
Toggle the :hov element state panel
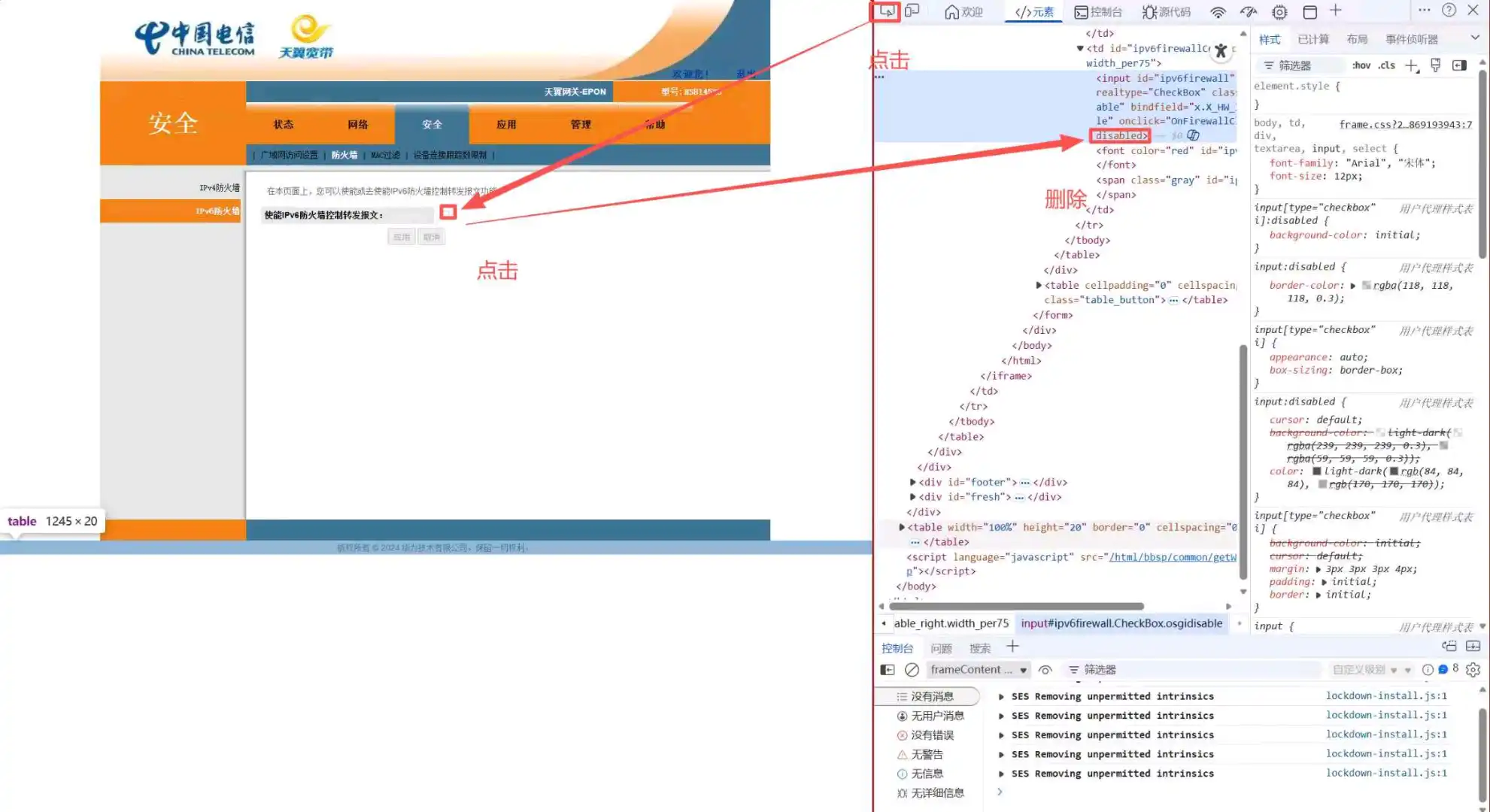[x=1361, y=65]
